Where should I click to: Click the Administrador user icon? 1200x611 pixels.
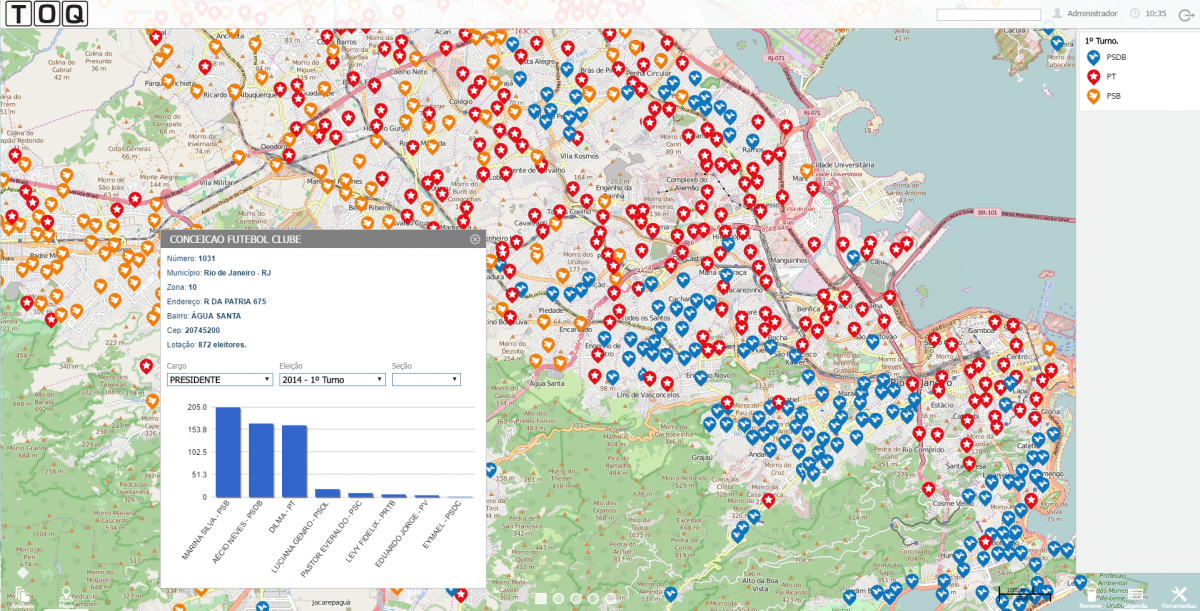coord(1058,14)
